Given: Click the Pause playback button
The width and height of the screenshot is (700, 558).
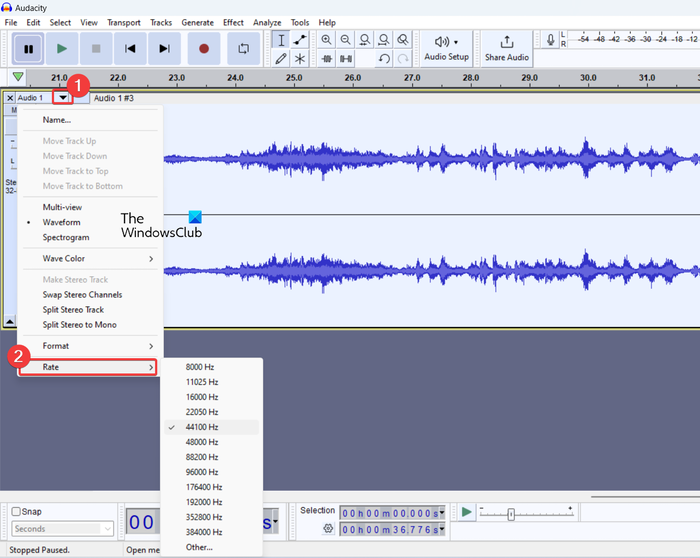Looking at the screenshot, I should click(28, 48).
